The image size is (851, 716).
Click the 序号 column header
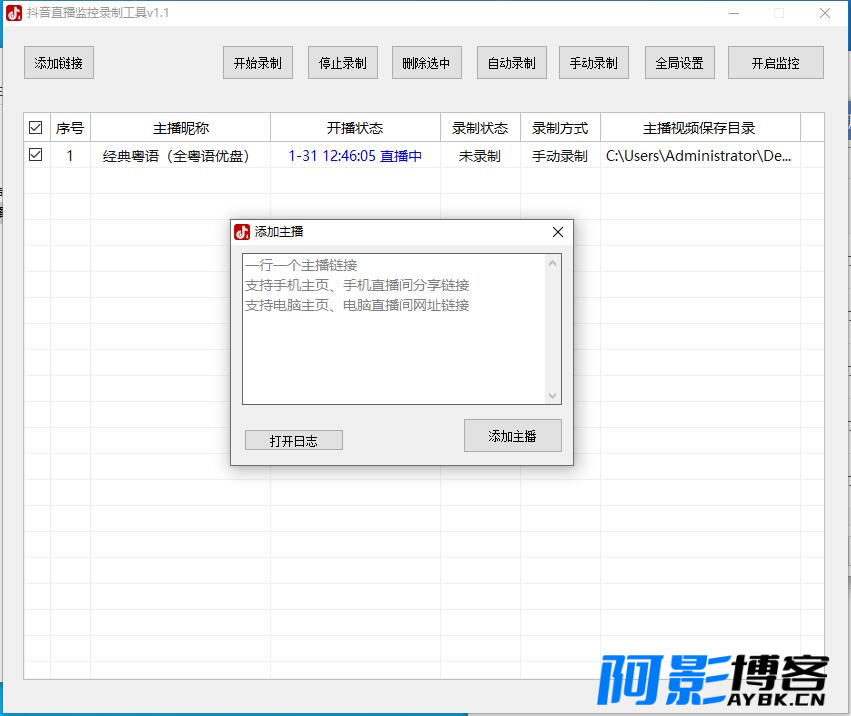tap(70, 128)
